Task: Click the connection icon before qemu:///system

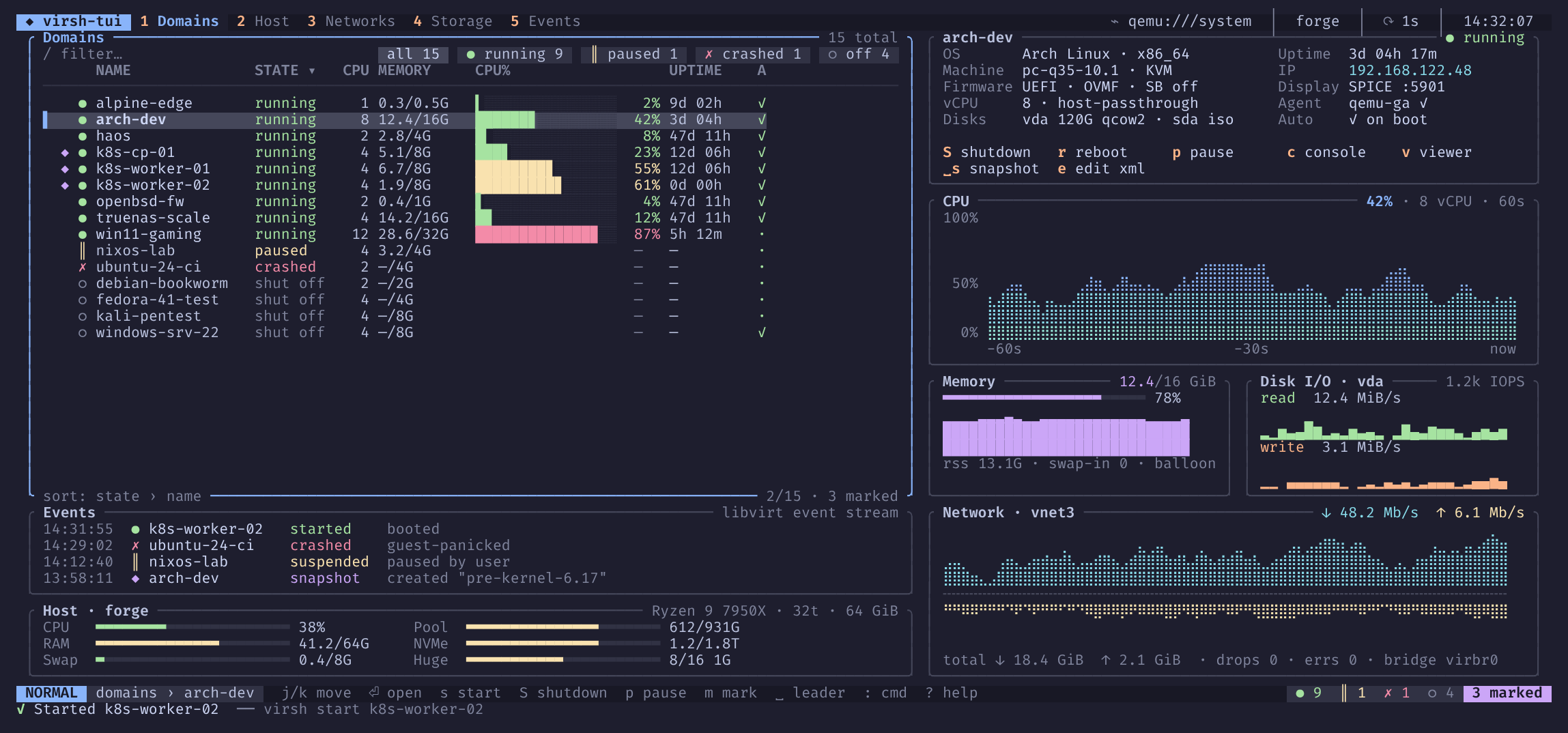Action: pyautogui.click(x=1115, y=21)
